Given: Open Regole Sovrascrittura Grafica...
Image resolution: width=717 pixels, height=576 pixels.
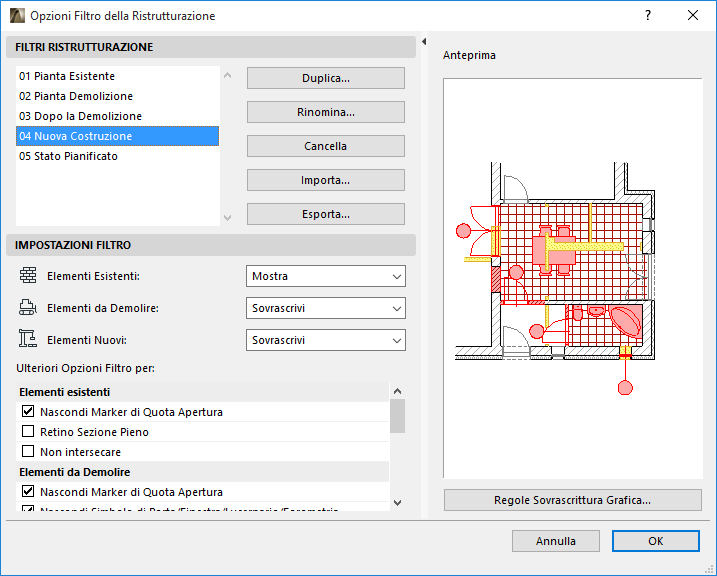Looking at the screenshot, I should point(573,500).
